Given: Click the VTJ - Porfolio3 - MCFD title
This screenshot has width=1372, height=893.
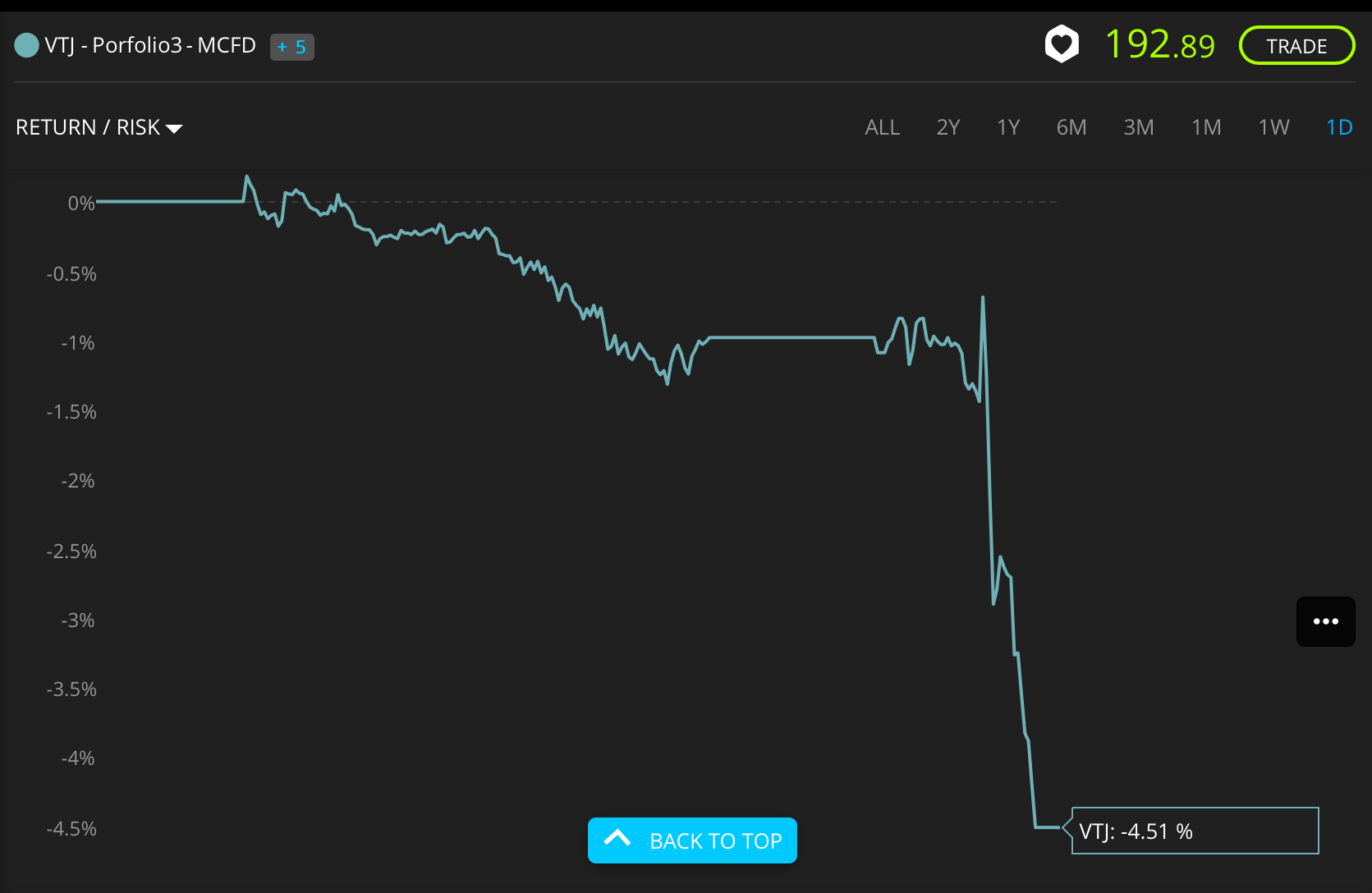Looking at the screenshot, I should pyautogui.click(x=150, y=45).
